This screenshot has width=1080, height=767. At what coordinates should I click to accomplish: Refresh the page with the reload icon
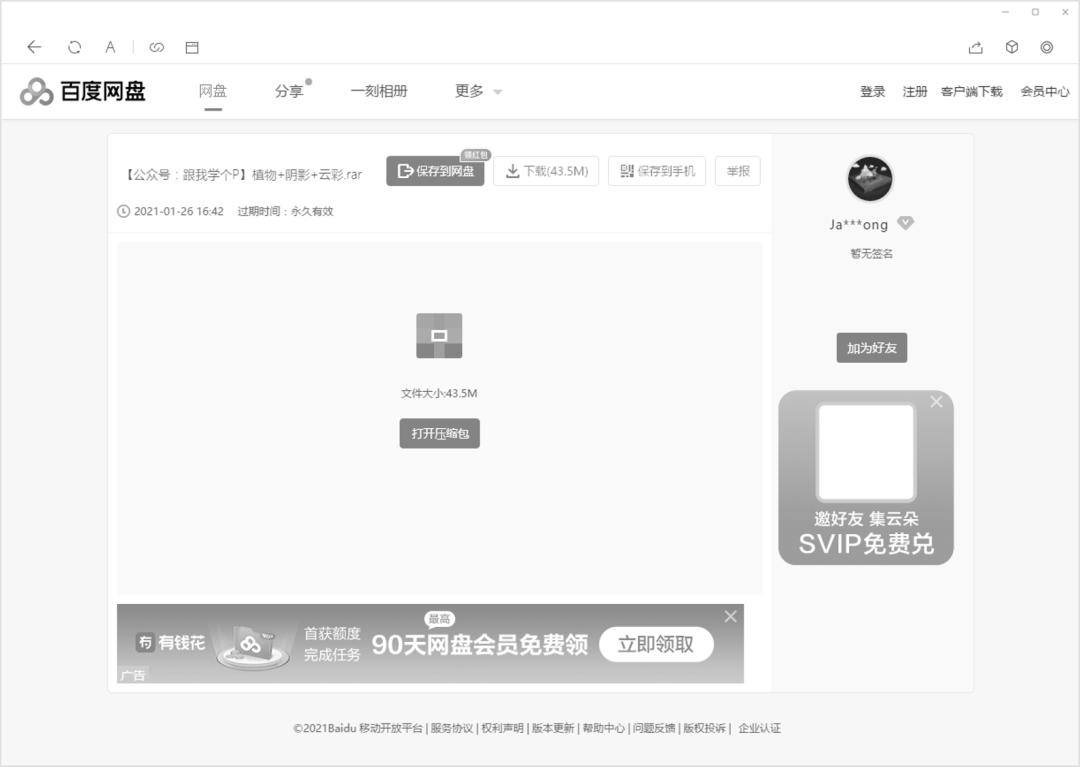point(72,47)
